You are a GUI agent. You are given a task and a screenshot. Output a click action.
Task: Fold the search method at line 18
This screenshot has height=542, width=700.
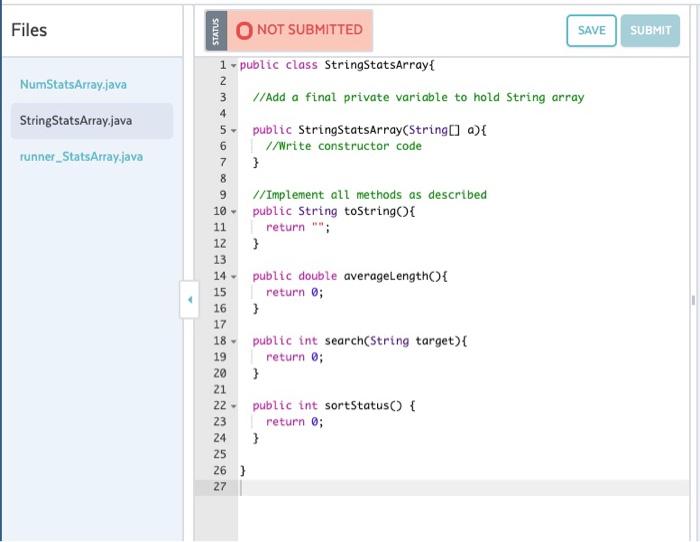233,342
